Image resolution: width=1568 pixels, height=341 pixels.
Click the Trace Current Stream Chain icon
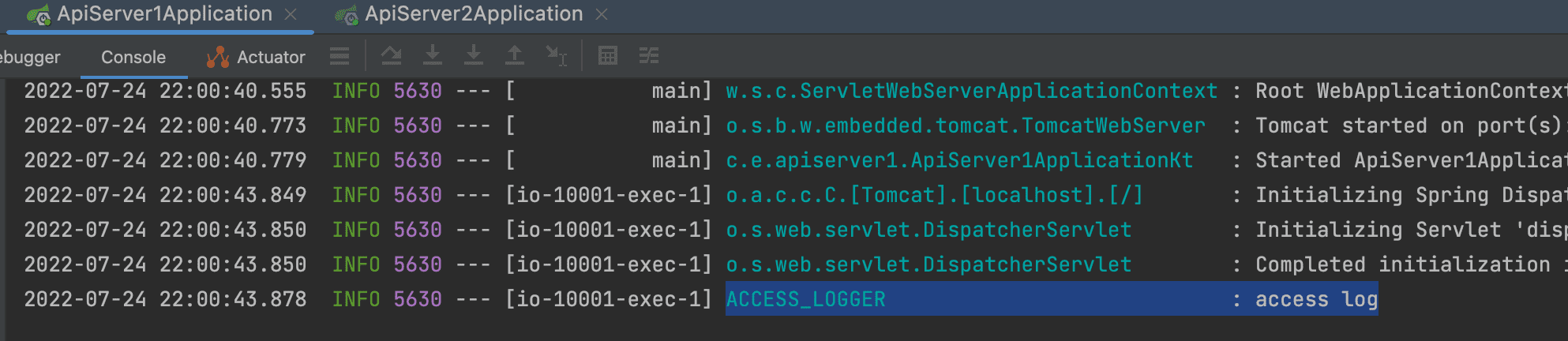[648, 55]
